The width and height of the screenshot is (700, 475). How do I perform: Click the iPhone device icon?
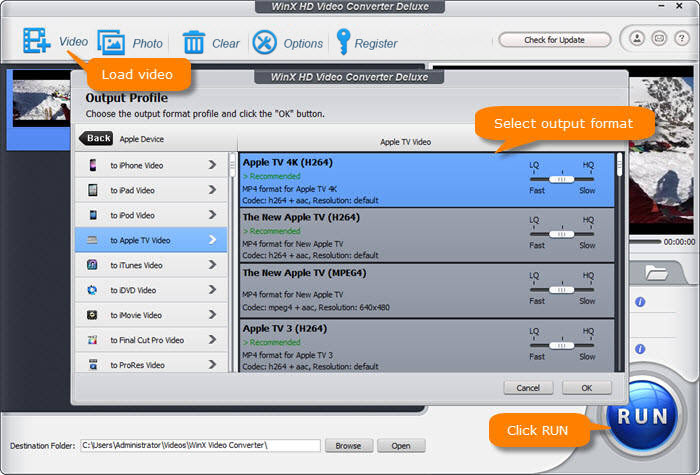(92, 165)
